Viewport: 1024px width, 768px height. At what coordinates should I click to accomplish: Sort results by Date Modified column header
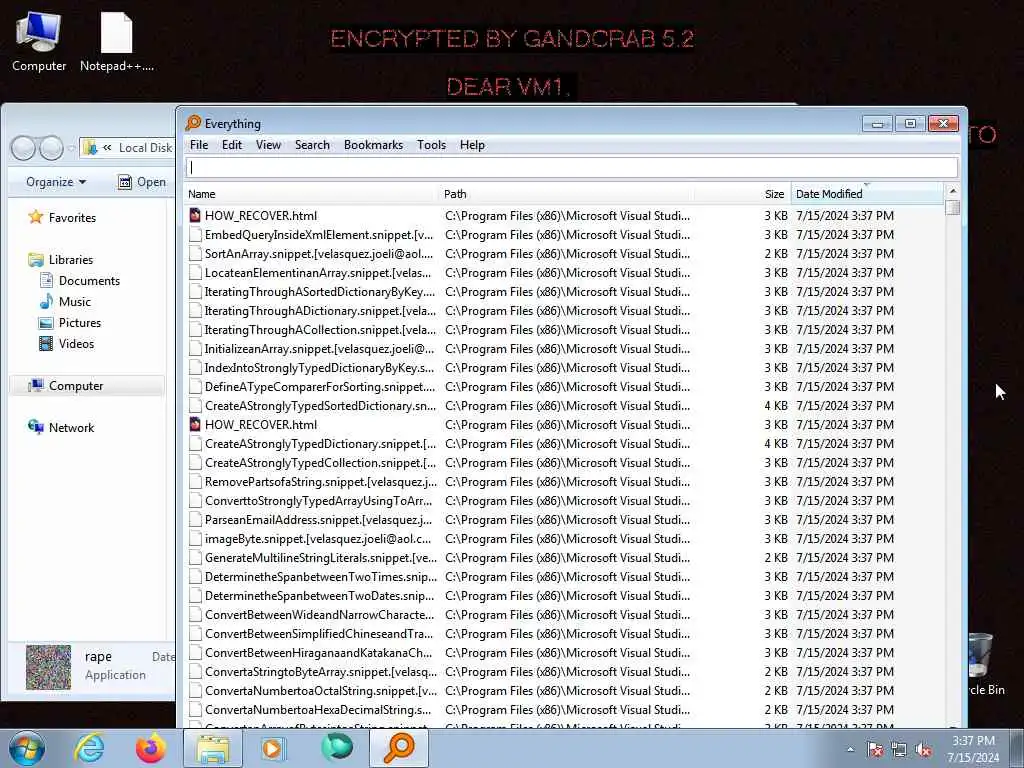867,194
